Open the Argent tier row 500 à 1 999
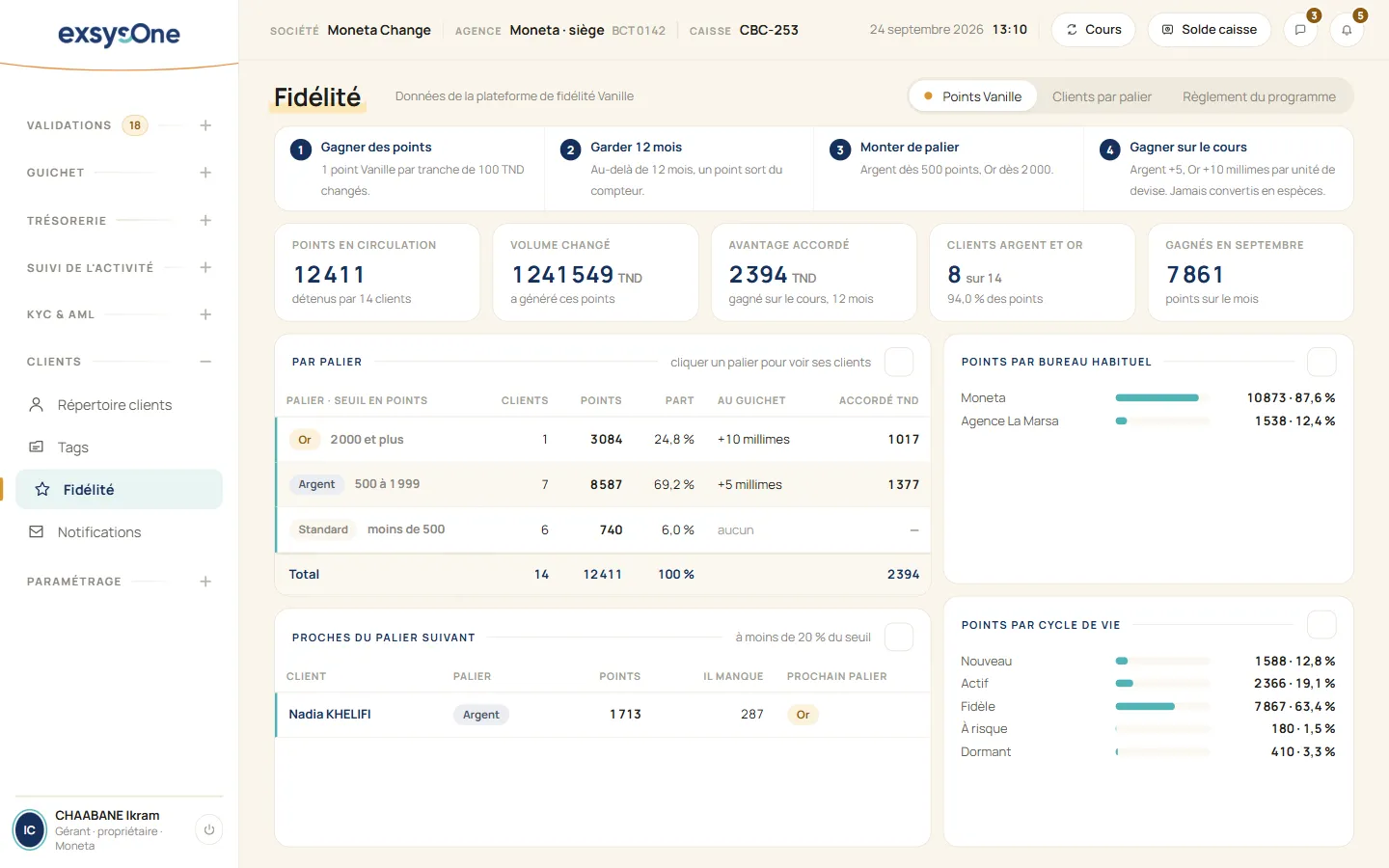This screenshot has width=1389, height=868. click(603, 484)
